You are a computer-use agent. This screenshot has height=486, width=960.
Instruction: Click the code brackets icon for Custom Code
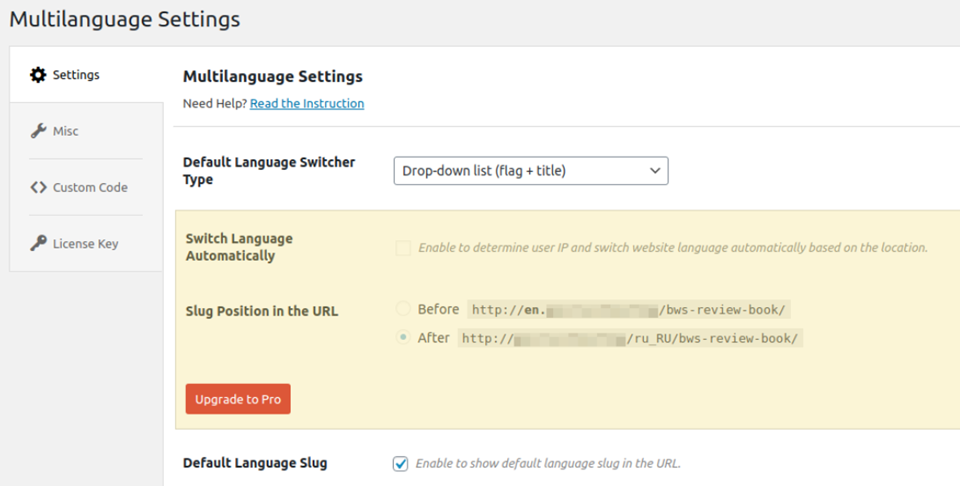pyautogui.click(x=38, y=187)
